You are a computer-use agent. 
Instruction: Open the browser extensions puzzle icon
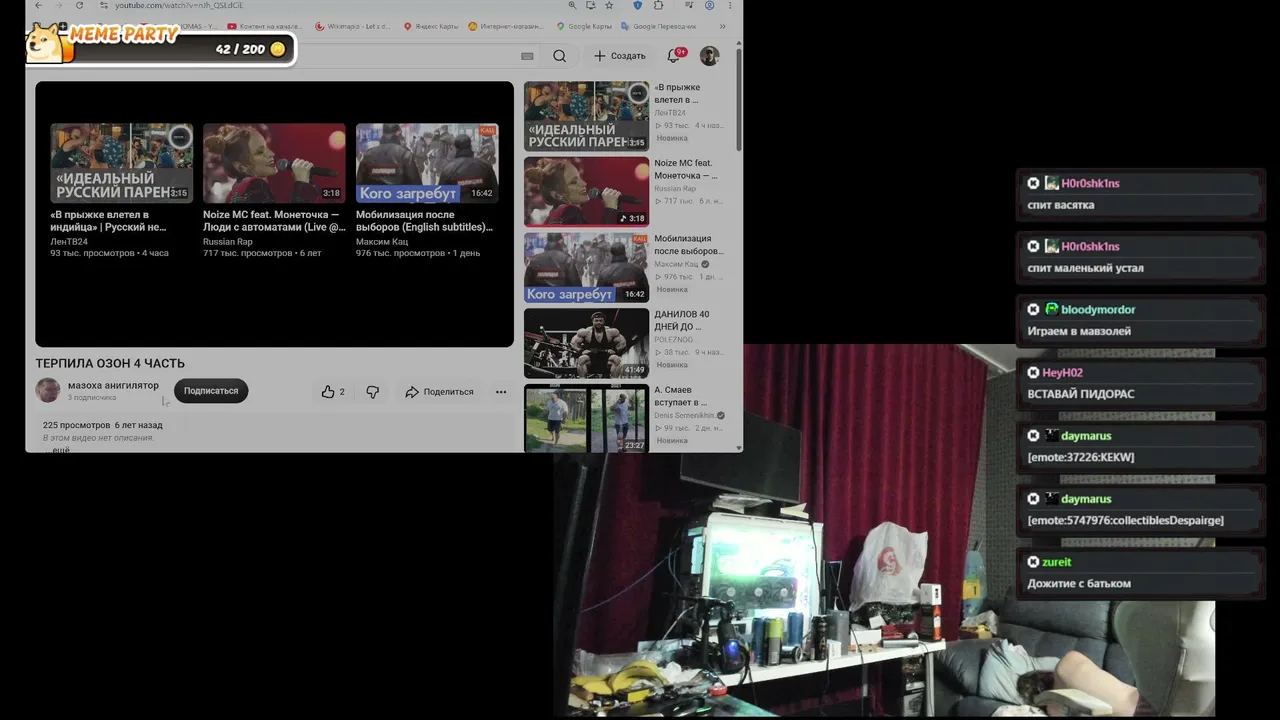[658, 5]
